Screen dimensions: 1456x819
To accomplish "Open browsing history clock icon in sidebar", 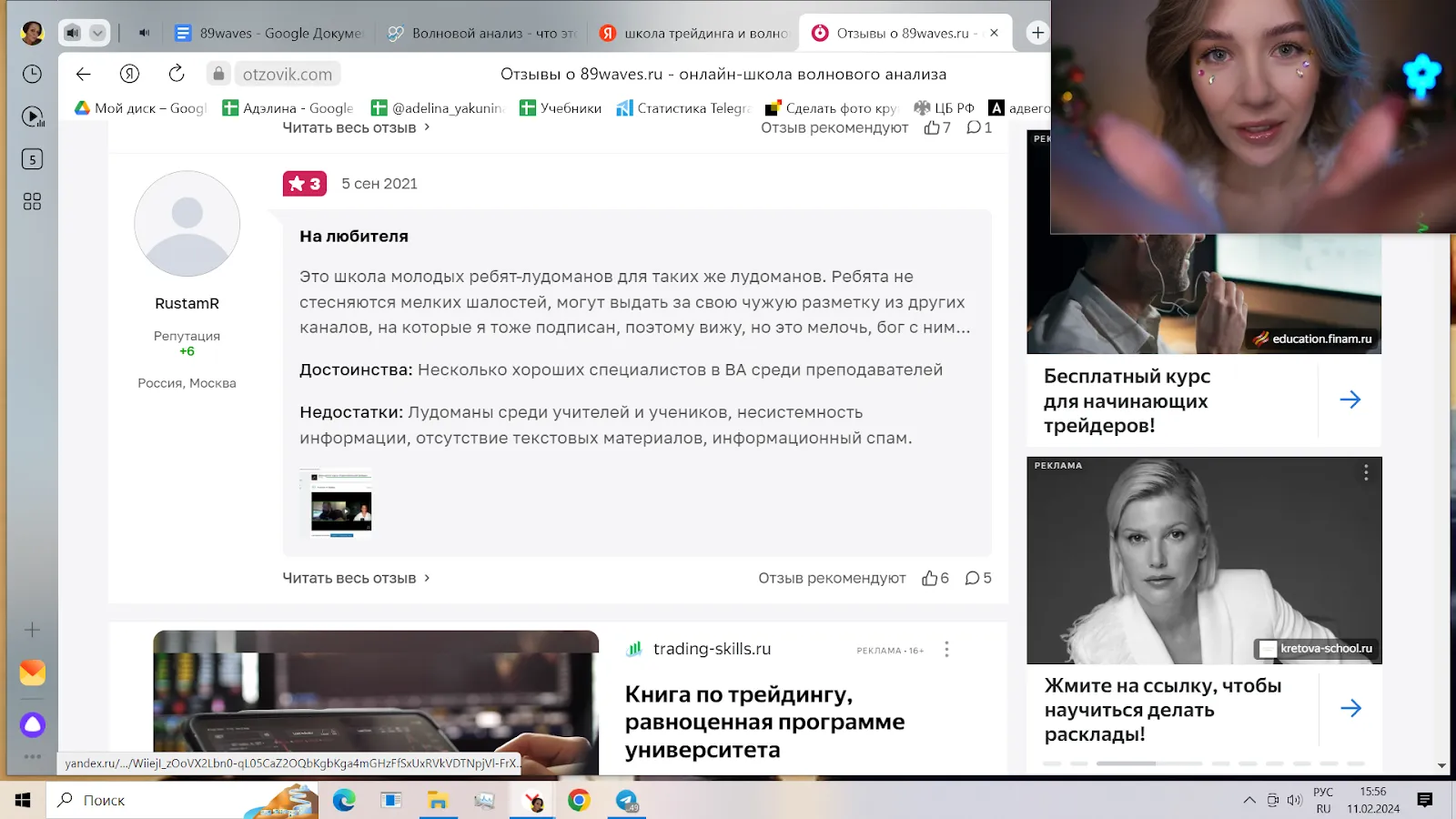I will (x=32, y=74).
